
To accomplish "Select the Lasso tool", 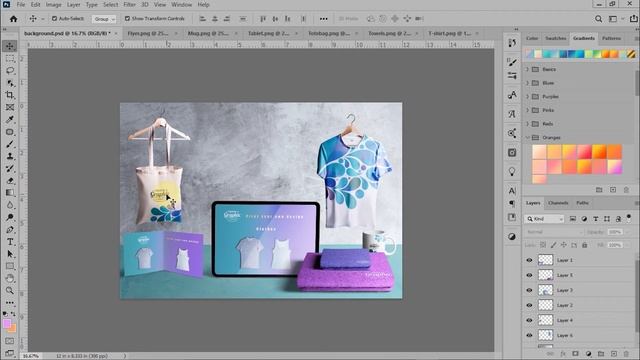I will (x=10, y=70).
